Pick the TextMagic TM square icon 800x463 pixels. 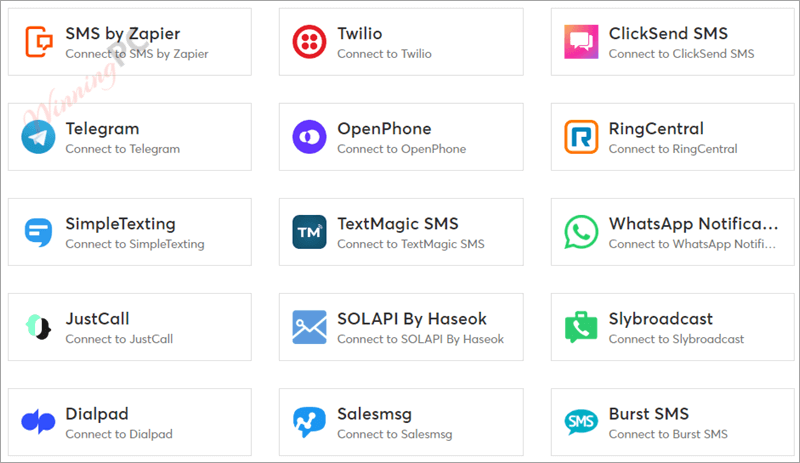click(309, 232)
